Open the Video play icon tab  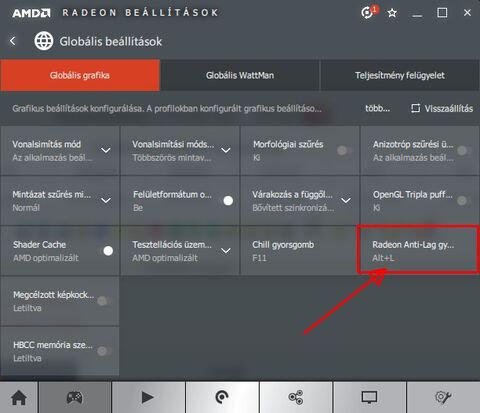(x=148, y=397)
